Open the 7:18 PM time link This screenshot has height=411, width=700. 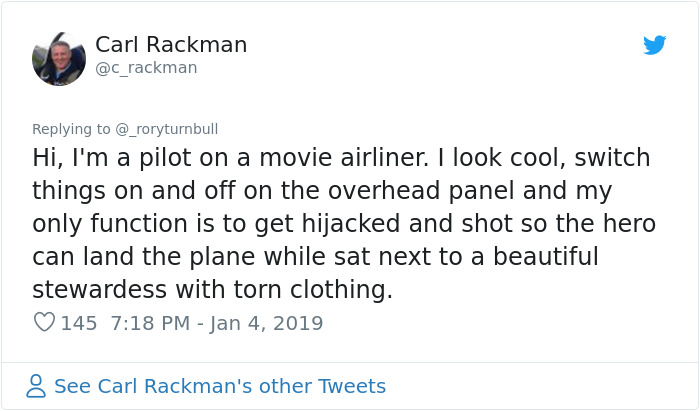click(x=145, y=323)
